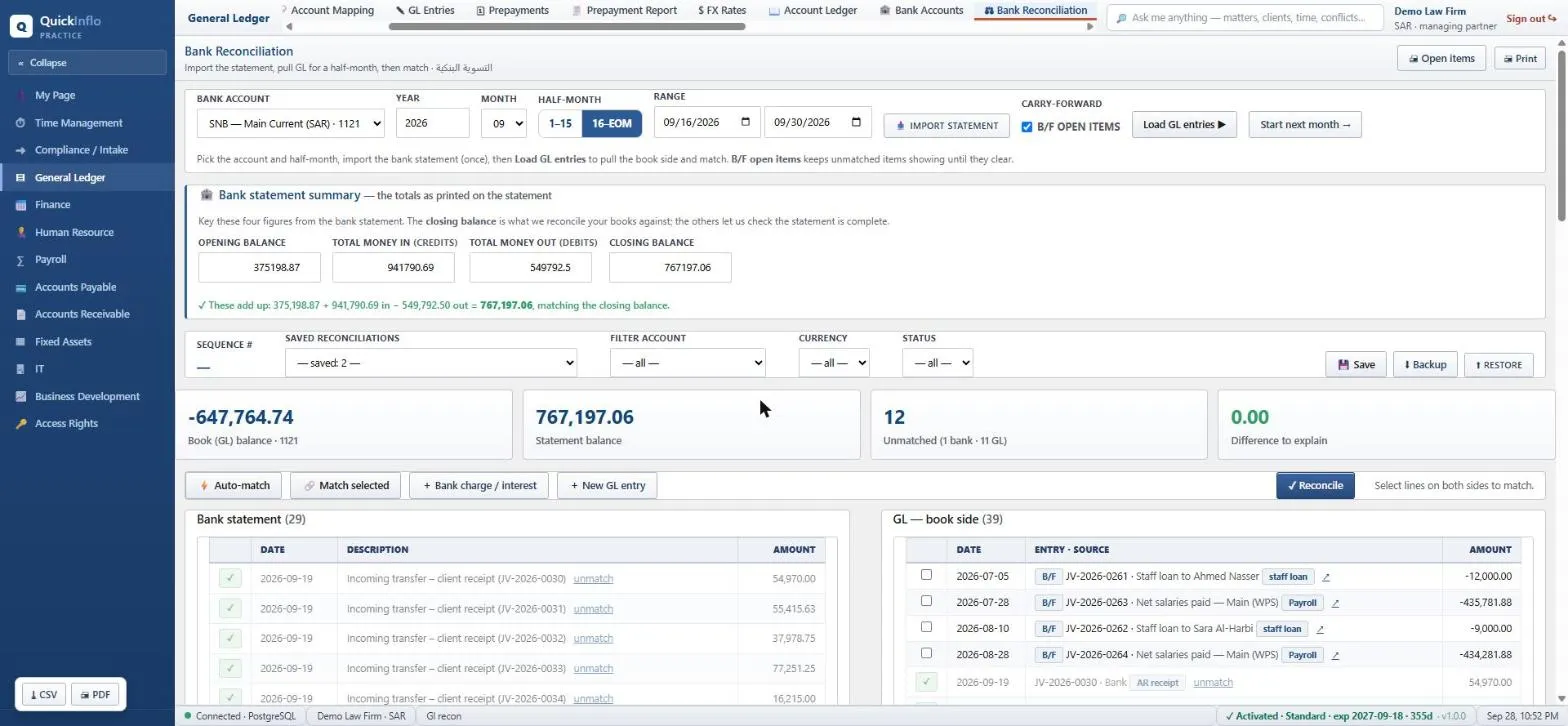Switch to Account Ledger tab

pyautogui.click(x=813, y=10)
